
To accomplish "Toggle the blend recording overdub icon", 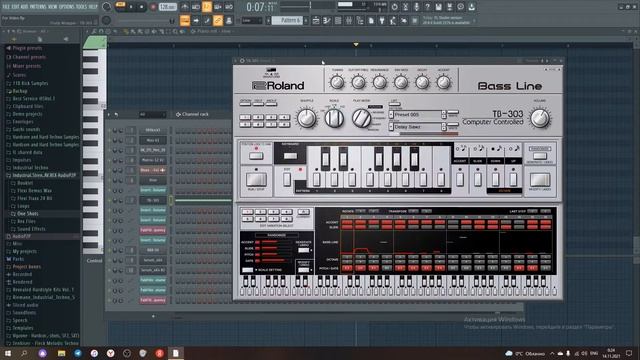I will click(x=218, y=7).
